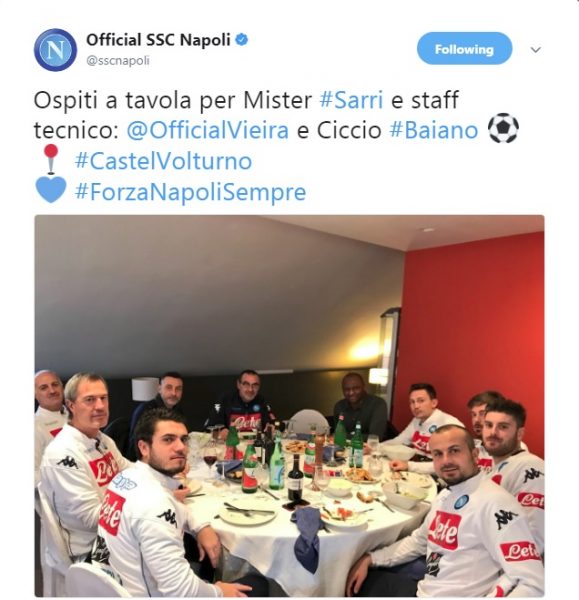Follow the #CastelVolturno hashtag link

pyautogui.click(x=163, y=161)
